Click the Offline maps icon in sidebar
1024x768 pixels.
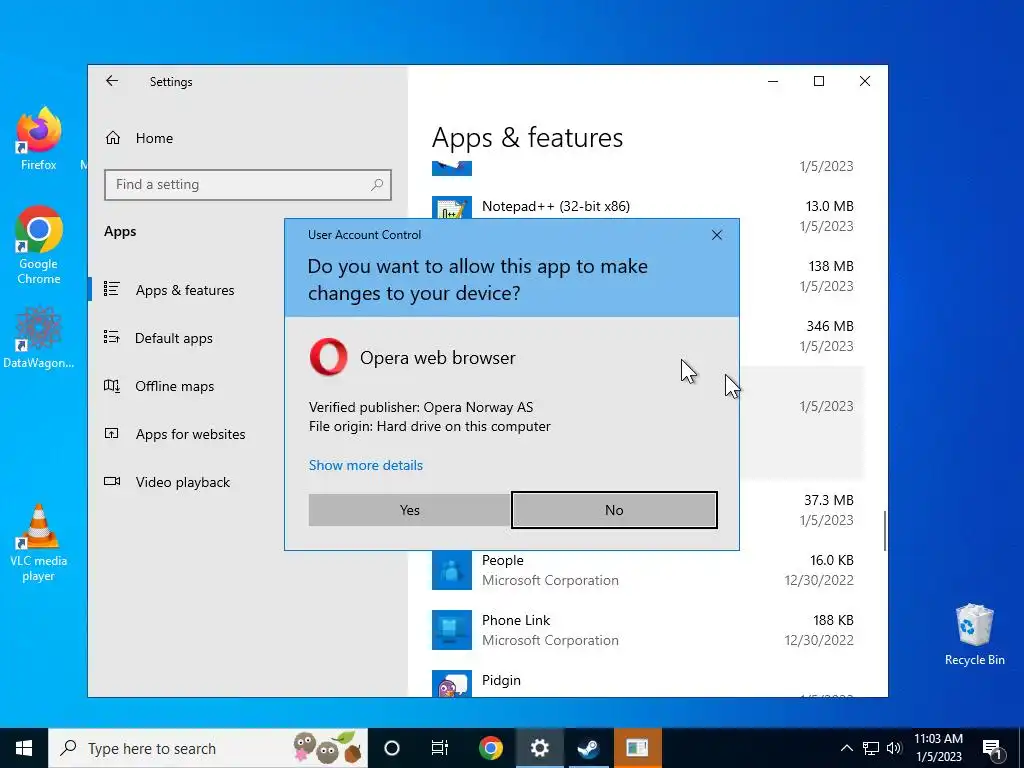[112, 385]
